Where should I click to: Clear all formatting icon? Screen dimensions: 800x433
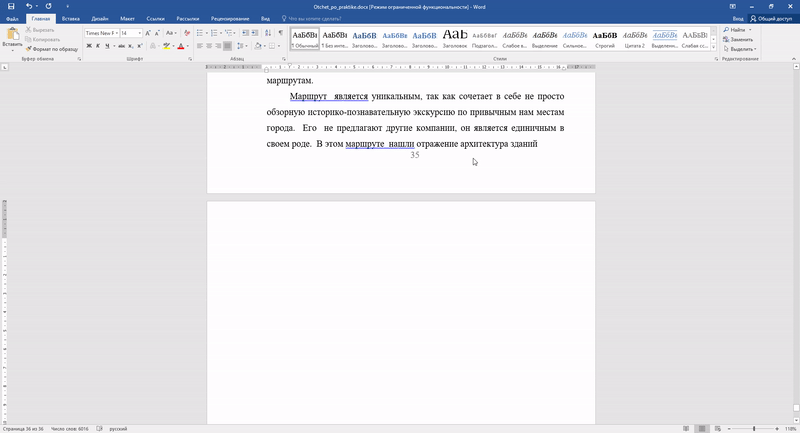187,33
